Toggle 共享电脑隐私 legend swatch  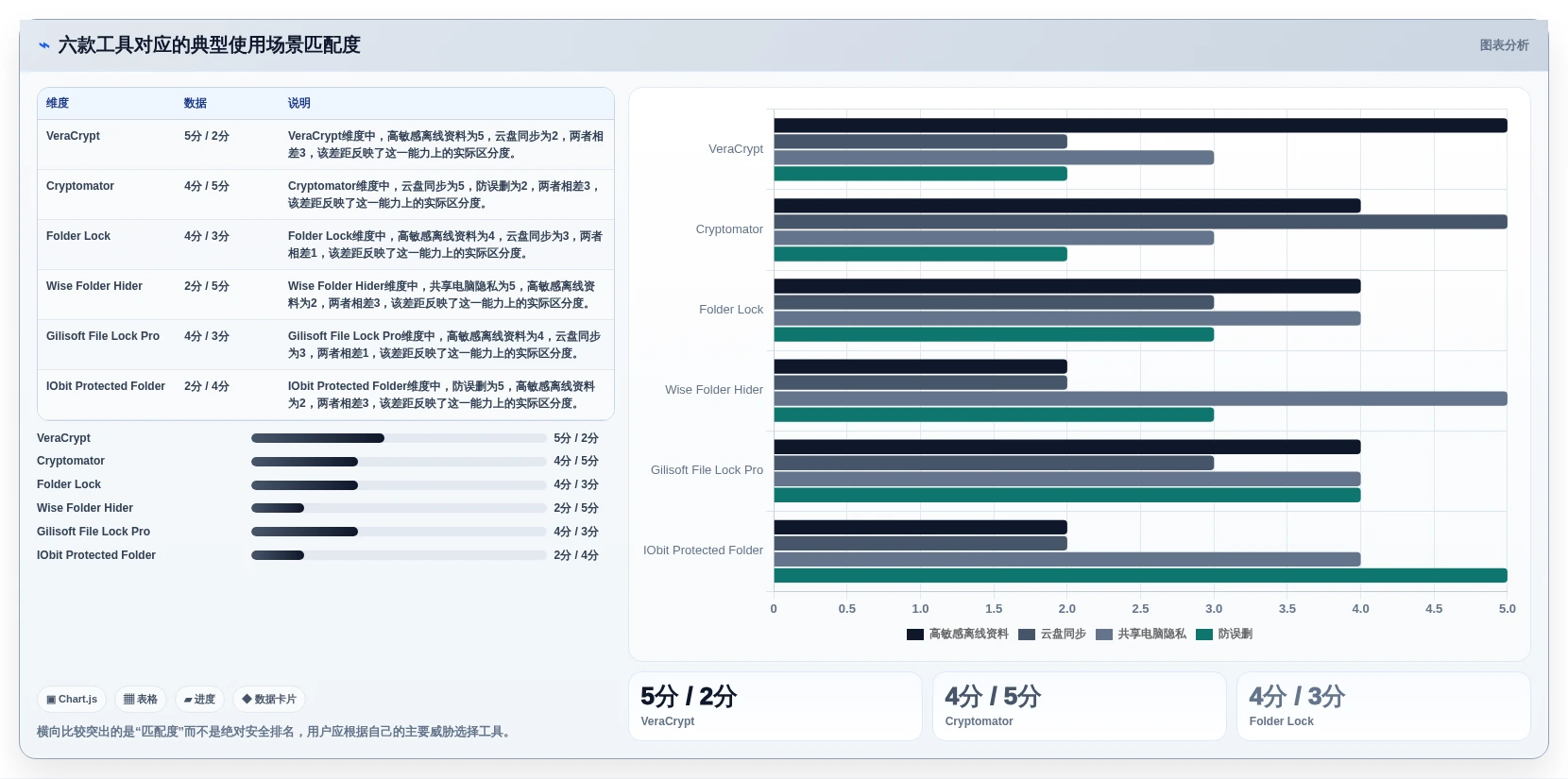pos(1104,635)
